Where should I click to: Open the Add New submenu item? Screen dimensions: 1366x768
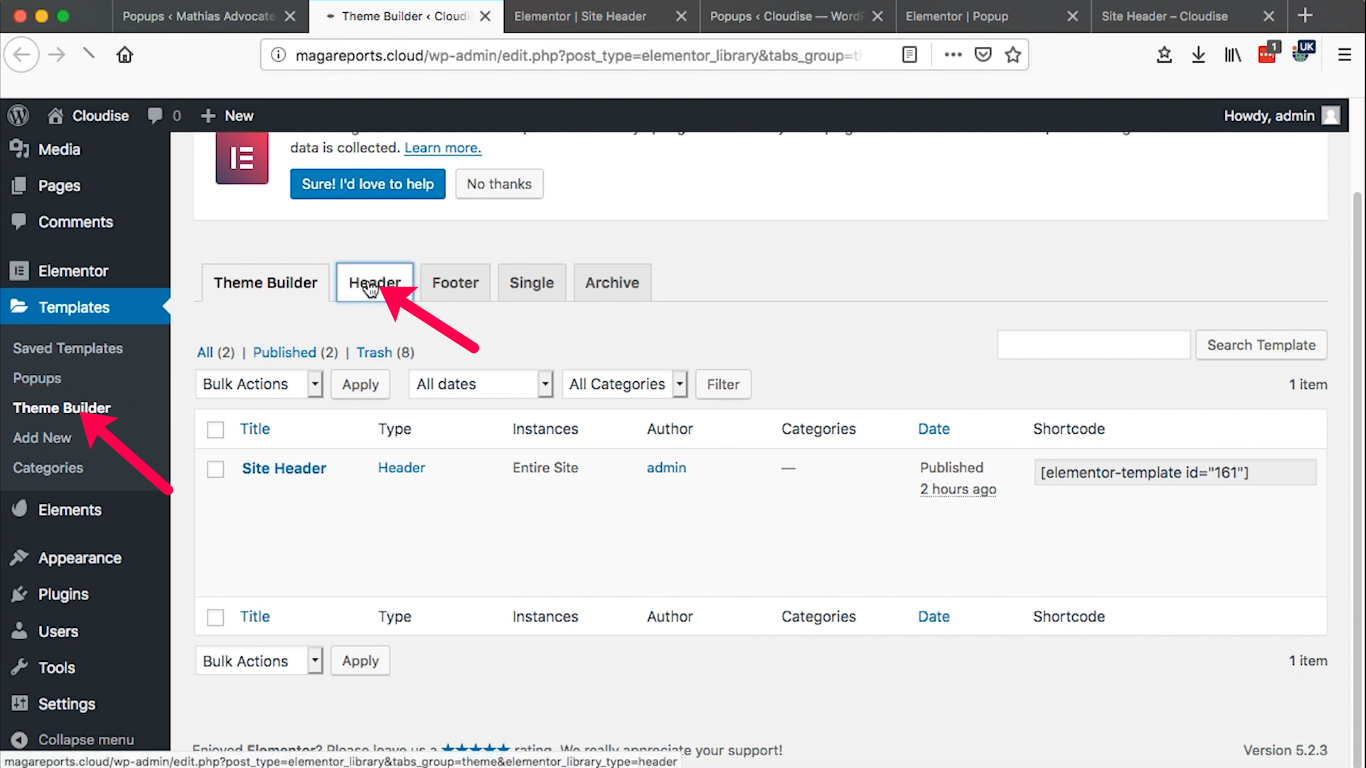click(42, 438)
